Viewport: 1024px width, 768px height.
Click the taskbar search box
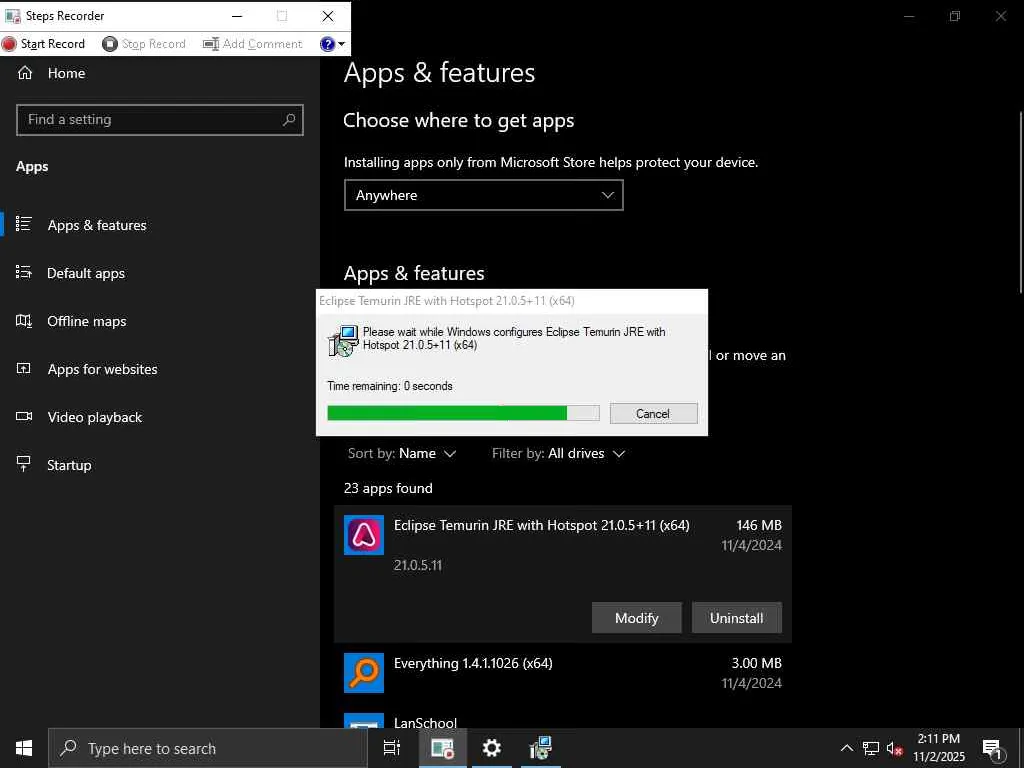coord(208,748)
